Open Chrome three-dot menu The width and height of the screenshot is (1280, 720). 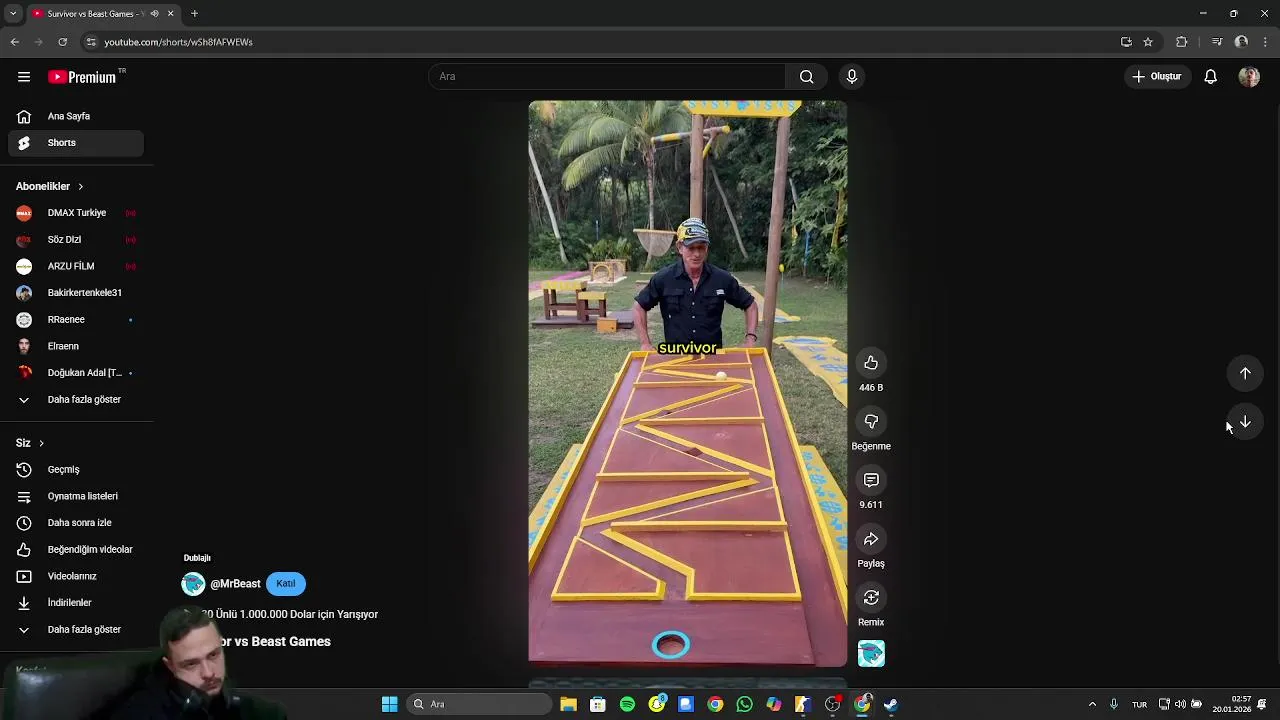pos(1266,42)
